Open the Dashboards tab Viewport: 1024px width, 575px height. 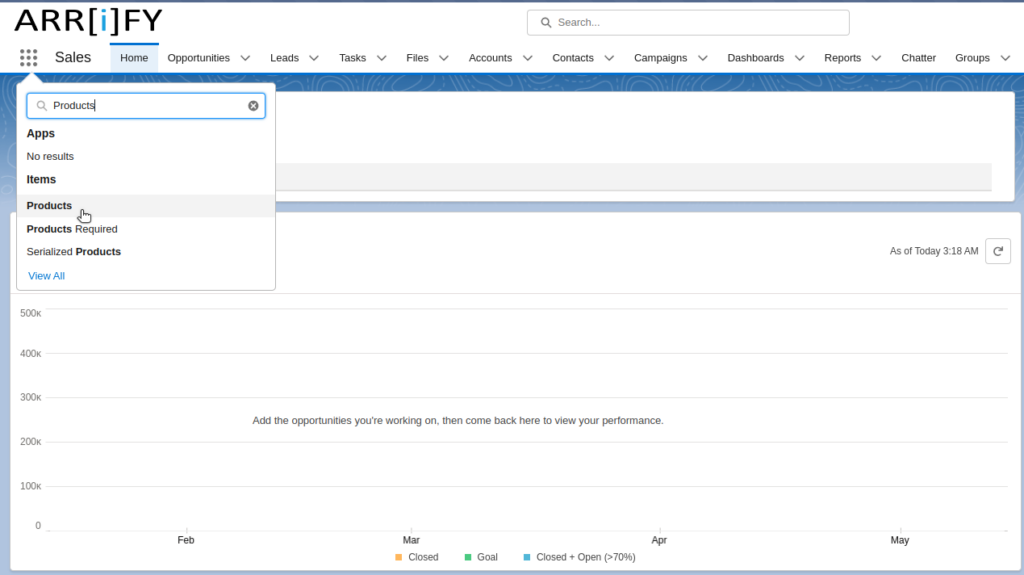click(x=755, y=58)
